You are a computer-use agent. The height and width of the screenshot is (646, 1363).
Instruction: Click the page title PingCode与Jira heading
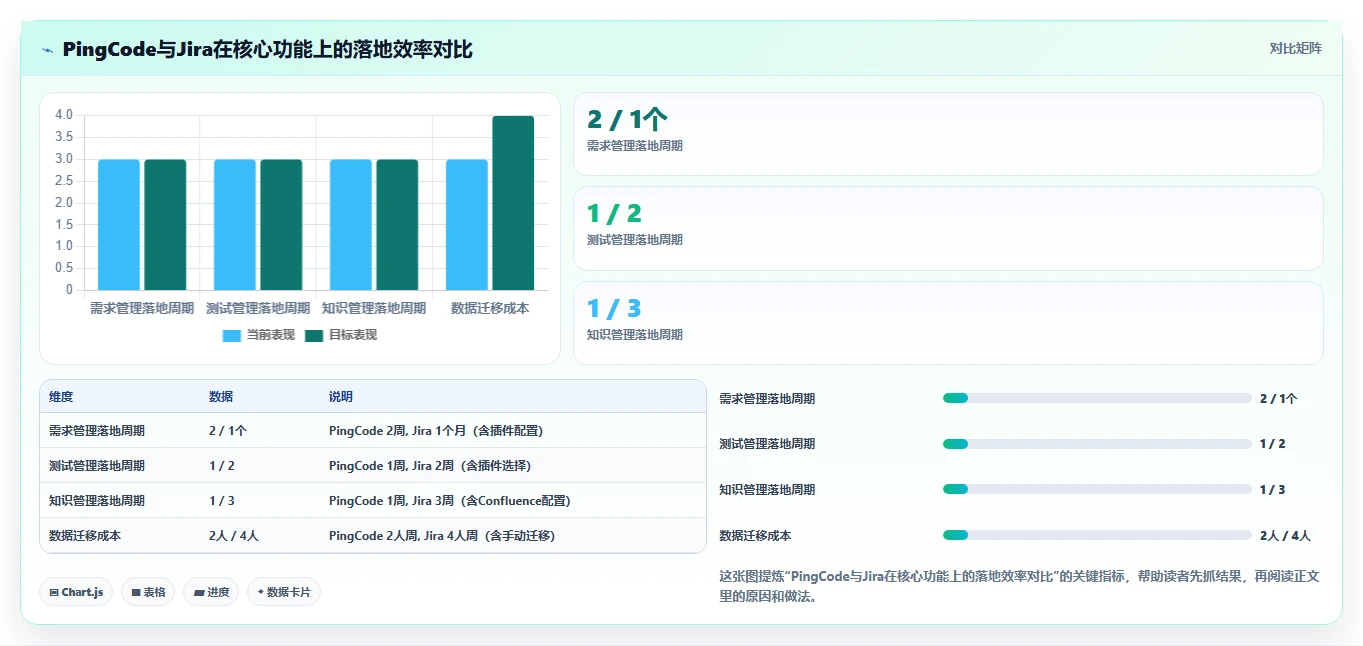tap(267, 50)
